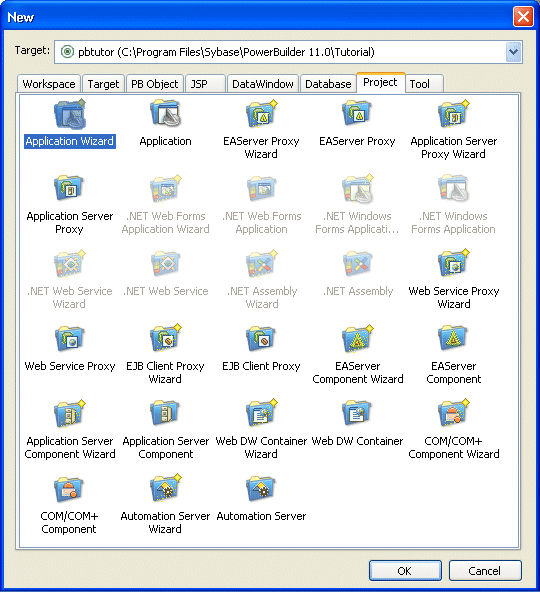Click the .NET Assembly icon
Image resolution: width=540 pixels, height=592 pixels.
[357, 263]
